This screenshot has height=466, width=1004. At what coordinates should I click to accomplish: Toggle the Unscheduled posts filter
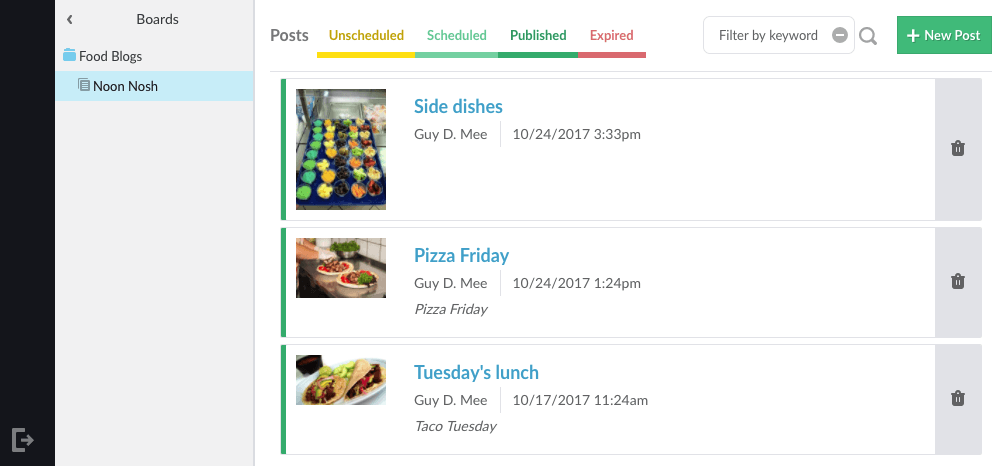click(x=366, y=36)
